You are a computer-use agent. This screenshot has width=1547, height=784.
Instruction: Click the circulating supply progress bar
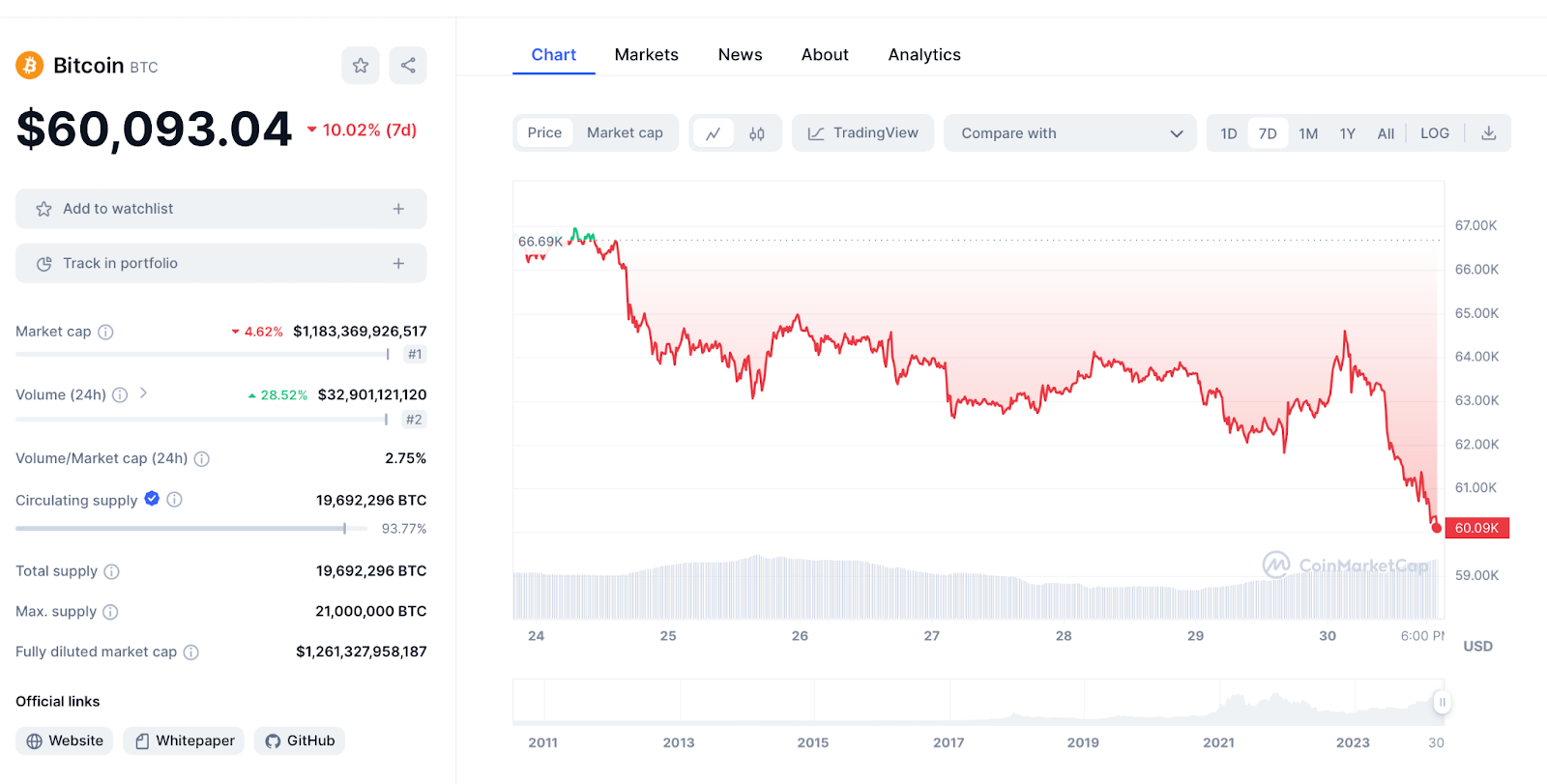[x=191, y=529]
